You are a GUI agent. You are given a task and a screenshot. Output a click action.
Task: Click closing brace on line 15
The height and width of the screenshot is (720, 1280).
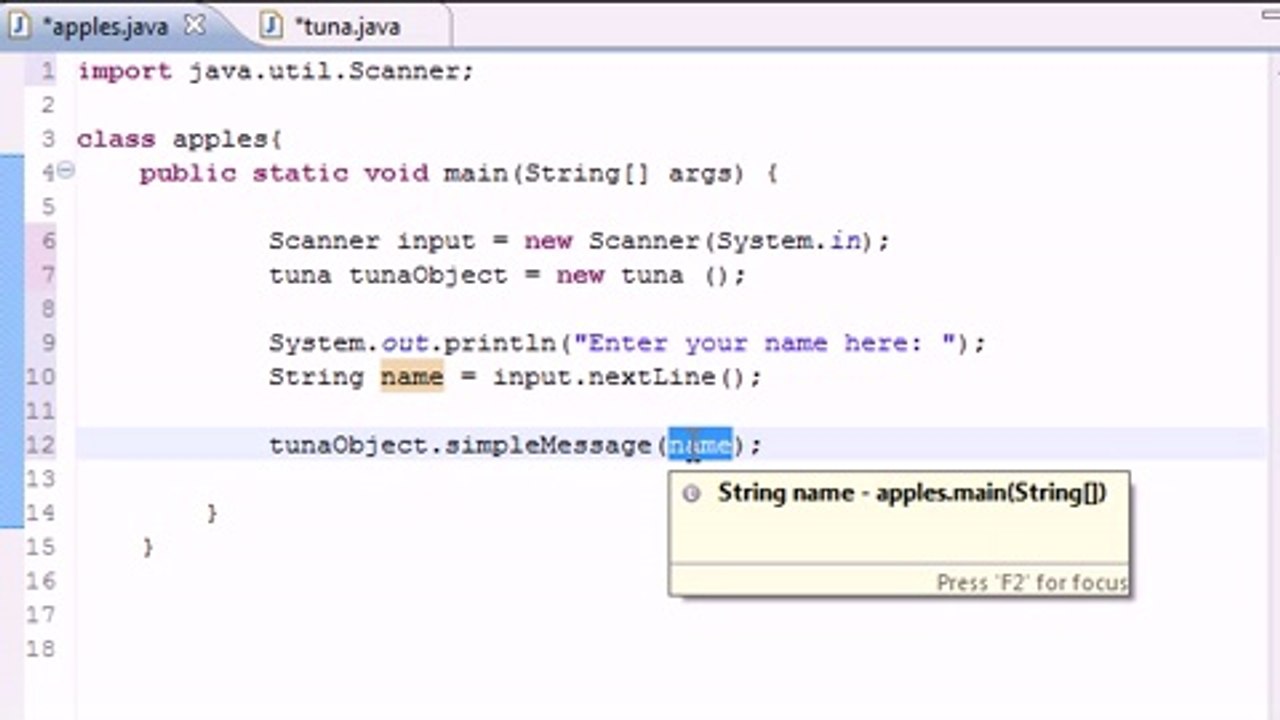[148, 547]
